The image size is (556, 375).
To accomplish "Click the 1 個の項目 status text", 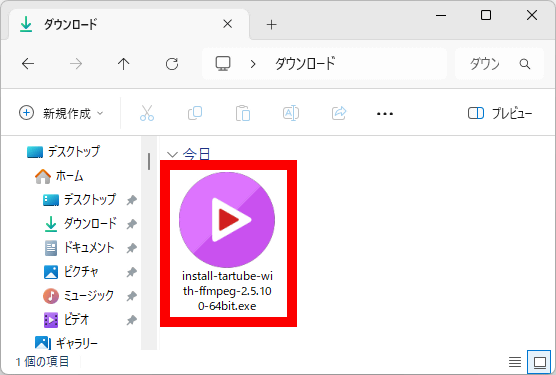I will click(43, 362).
